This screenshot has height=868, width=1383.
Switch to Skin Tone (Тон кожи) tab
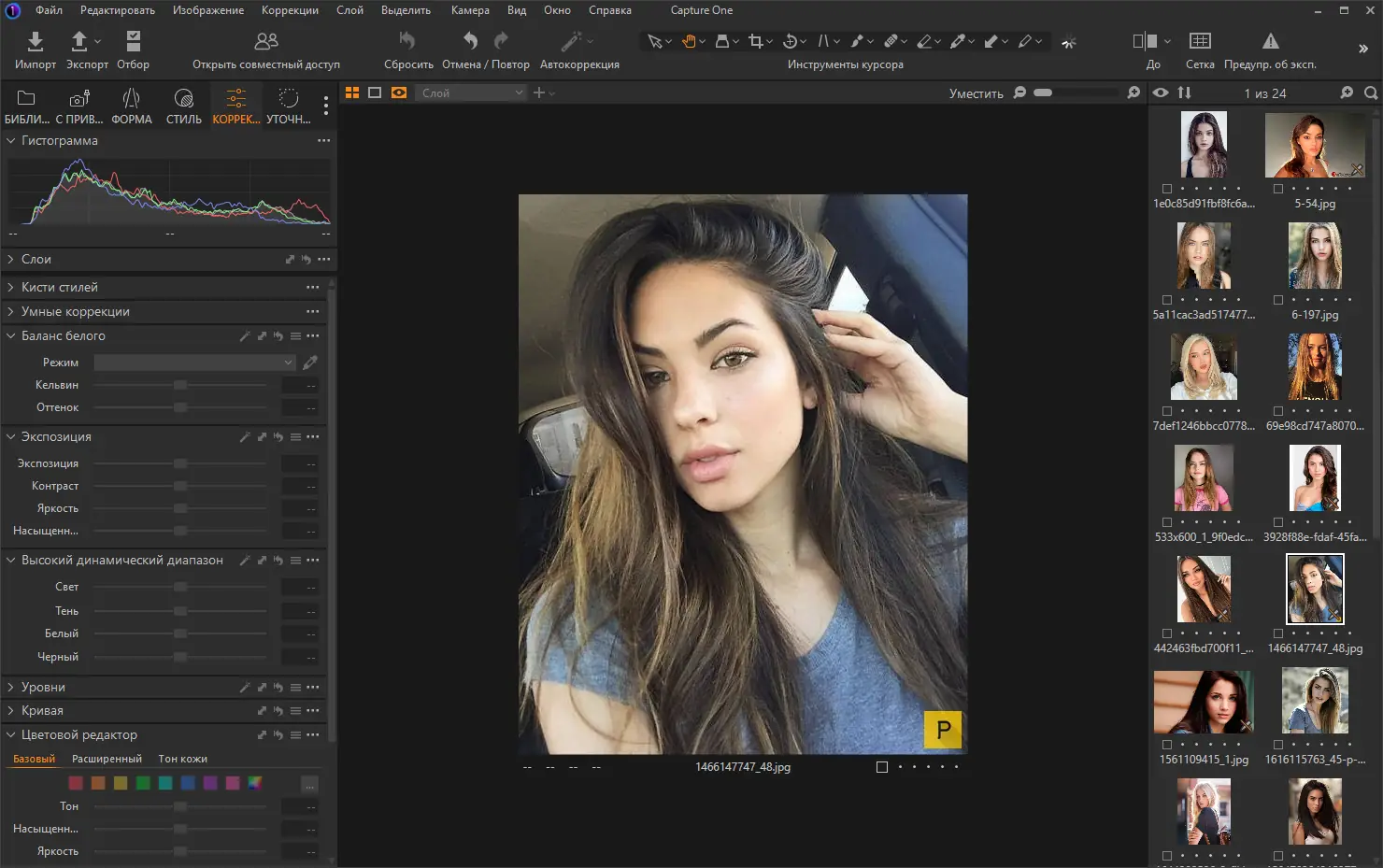point(183,759)
